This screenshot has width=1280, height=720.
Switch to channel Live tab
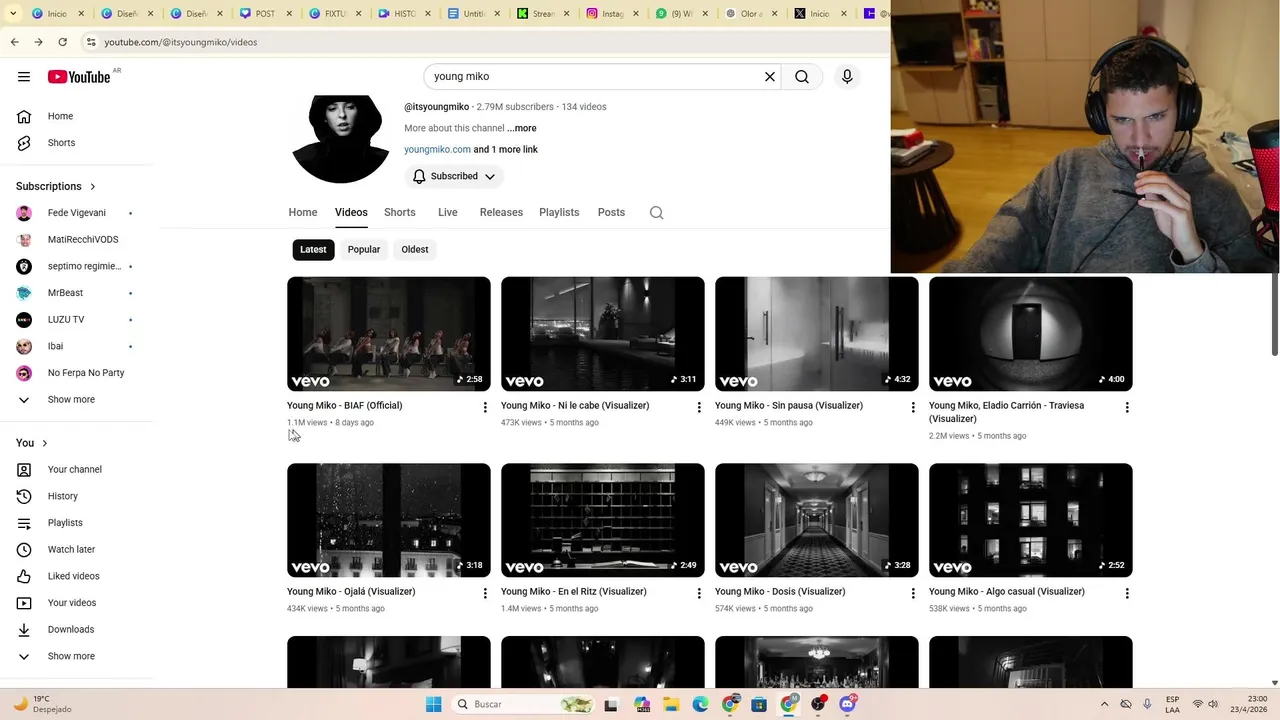click(x=448, y=212)
